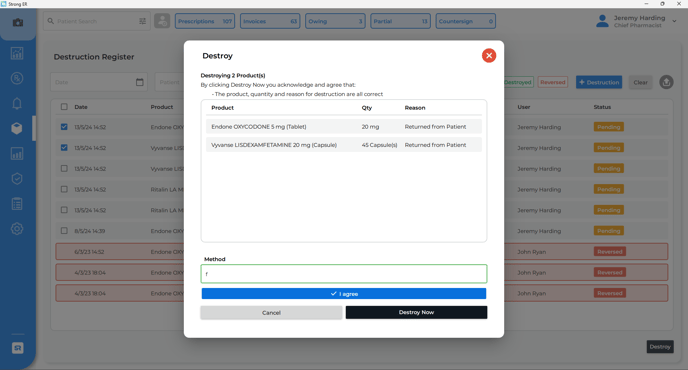Uncheck the checked 13/5/24 Vyvanse row checkbox
This screenshot has width=688, height=370.
pos(64,147)
